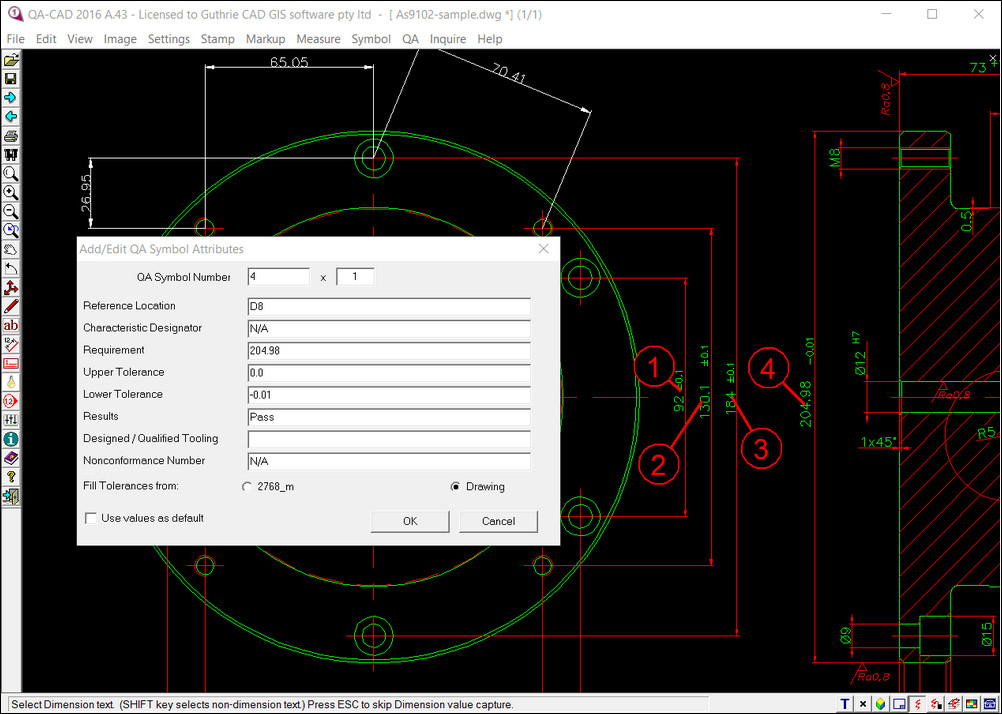Click the light bulb icon

(x=11, y=382)
